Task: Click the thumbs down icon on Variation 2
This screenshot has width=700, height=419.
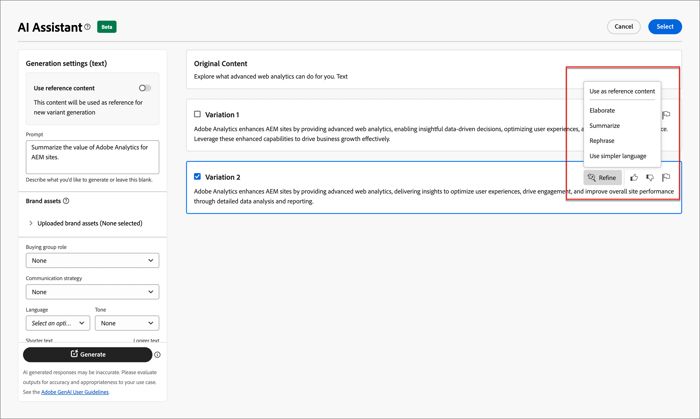Action: [650, 178]
